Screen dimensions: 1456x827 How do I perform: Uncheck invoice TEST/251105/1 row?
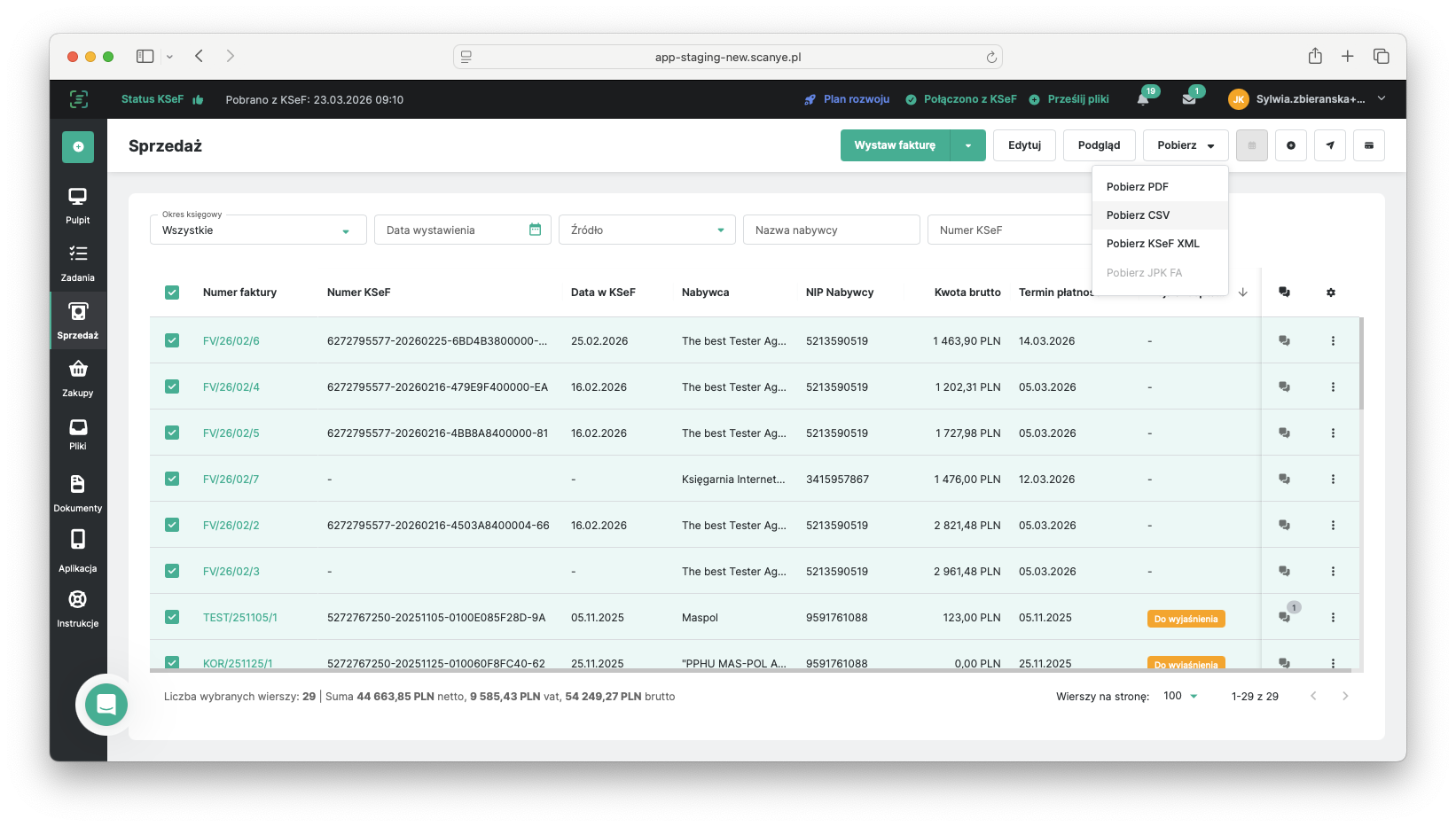pos(172,617)
